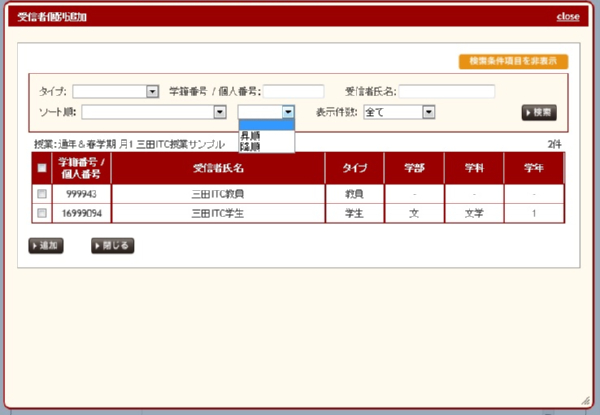Check the box for 16999094 row
The image size is (600, 415).
pos(41,213)
